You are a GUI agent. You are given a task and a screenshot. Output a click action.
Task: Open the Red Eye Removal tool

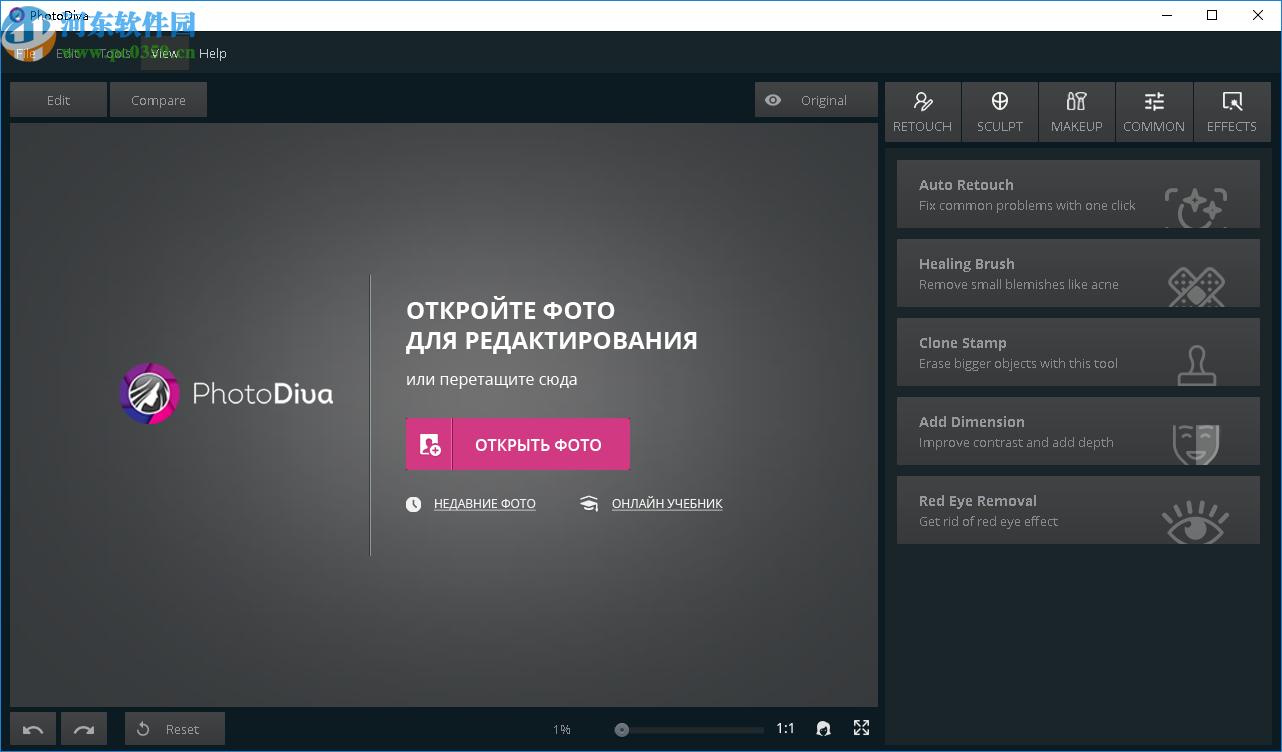1078,510
